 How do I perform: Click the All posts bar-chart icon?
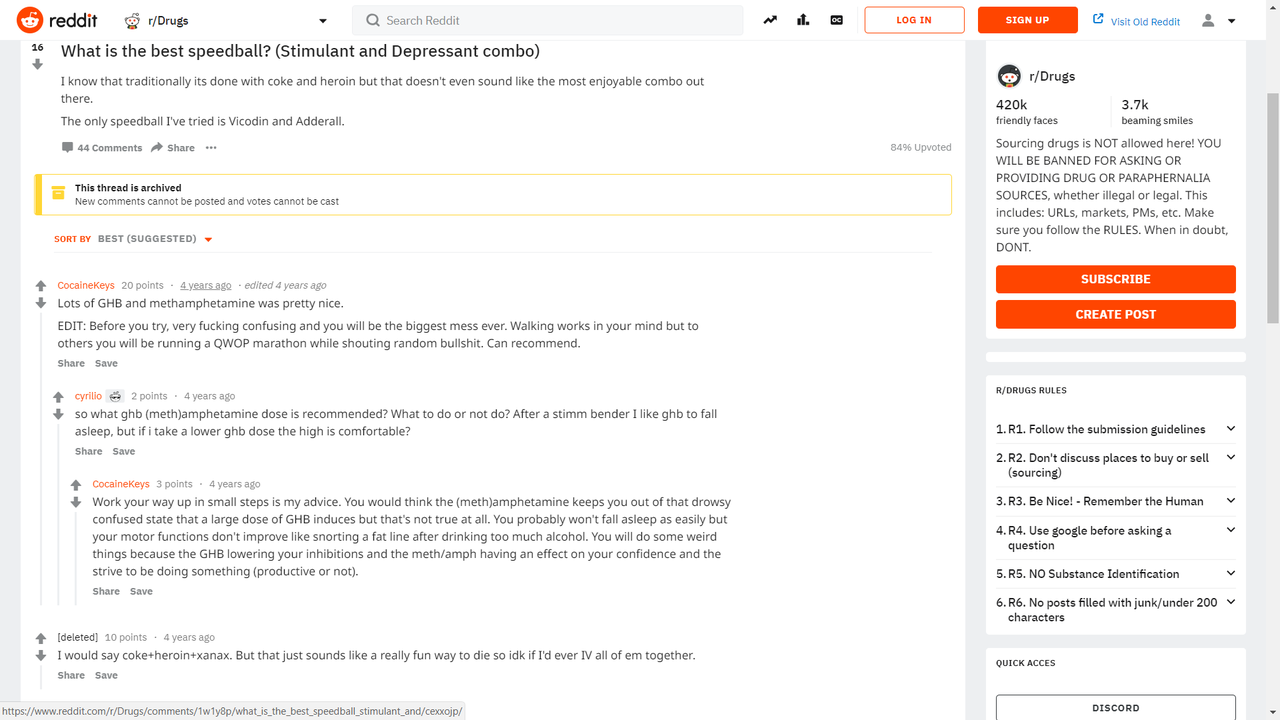coord(803,20)
